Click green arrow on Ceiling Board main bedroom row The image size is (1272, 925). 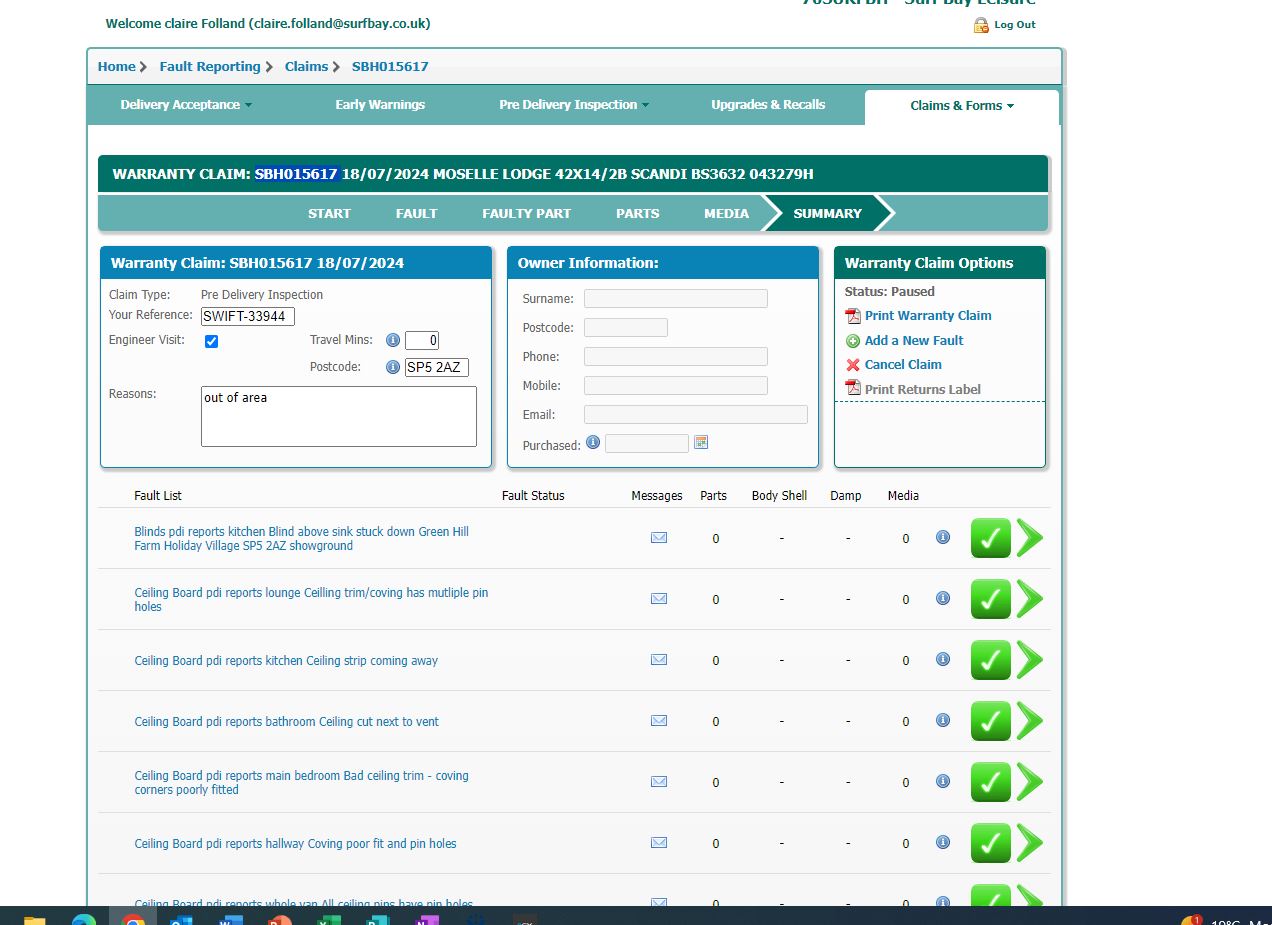(1030, 782)
